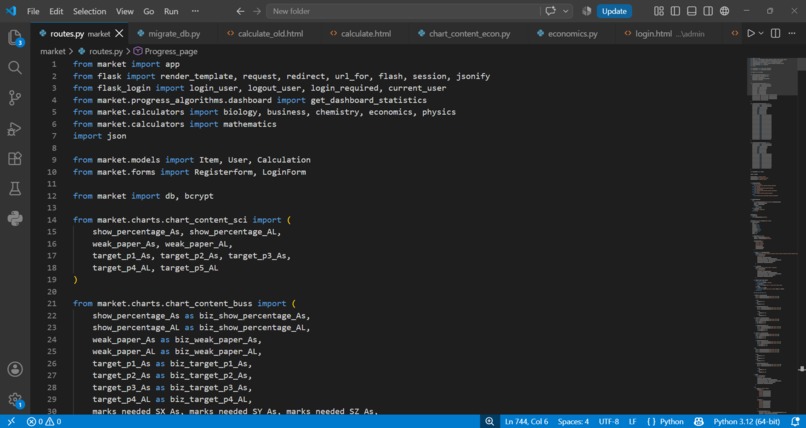Click get_dashboard_statistics on line 4
806x428 pixels.
point(369,100)
